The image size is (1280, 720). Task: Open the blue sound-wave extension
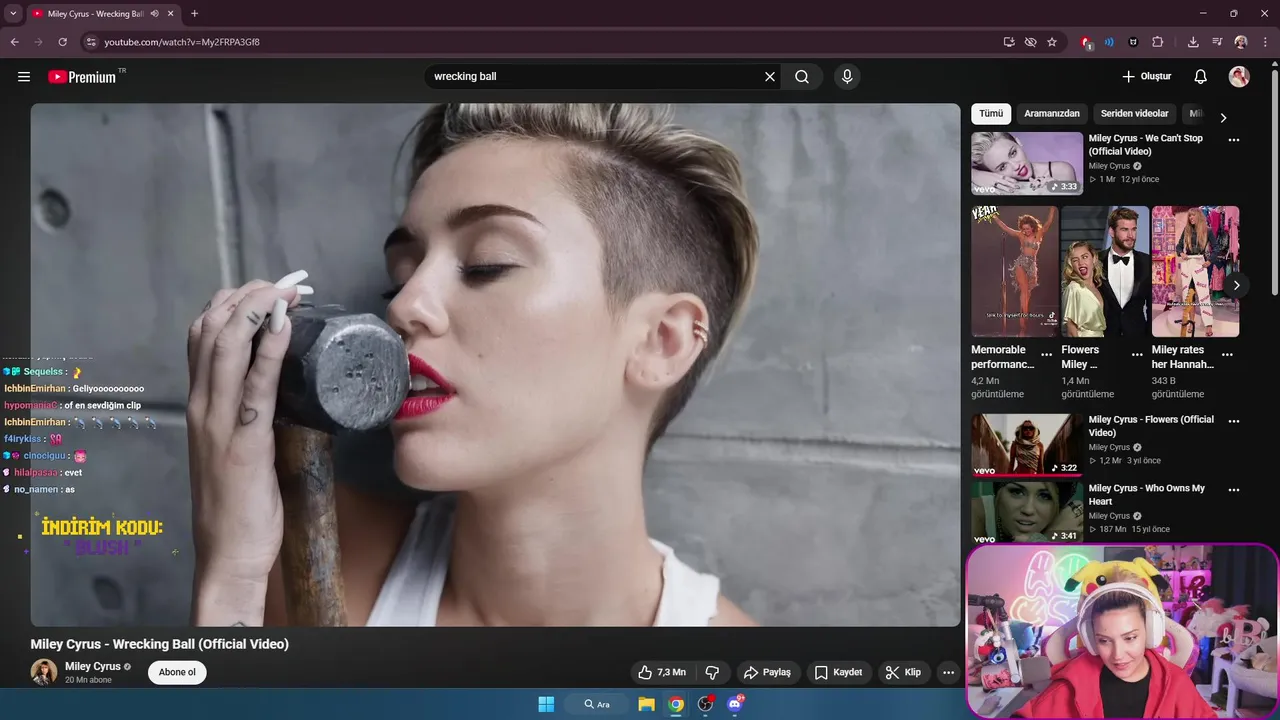pos(1109,42)
